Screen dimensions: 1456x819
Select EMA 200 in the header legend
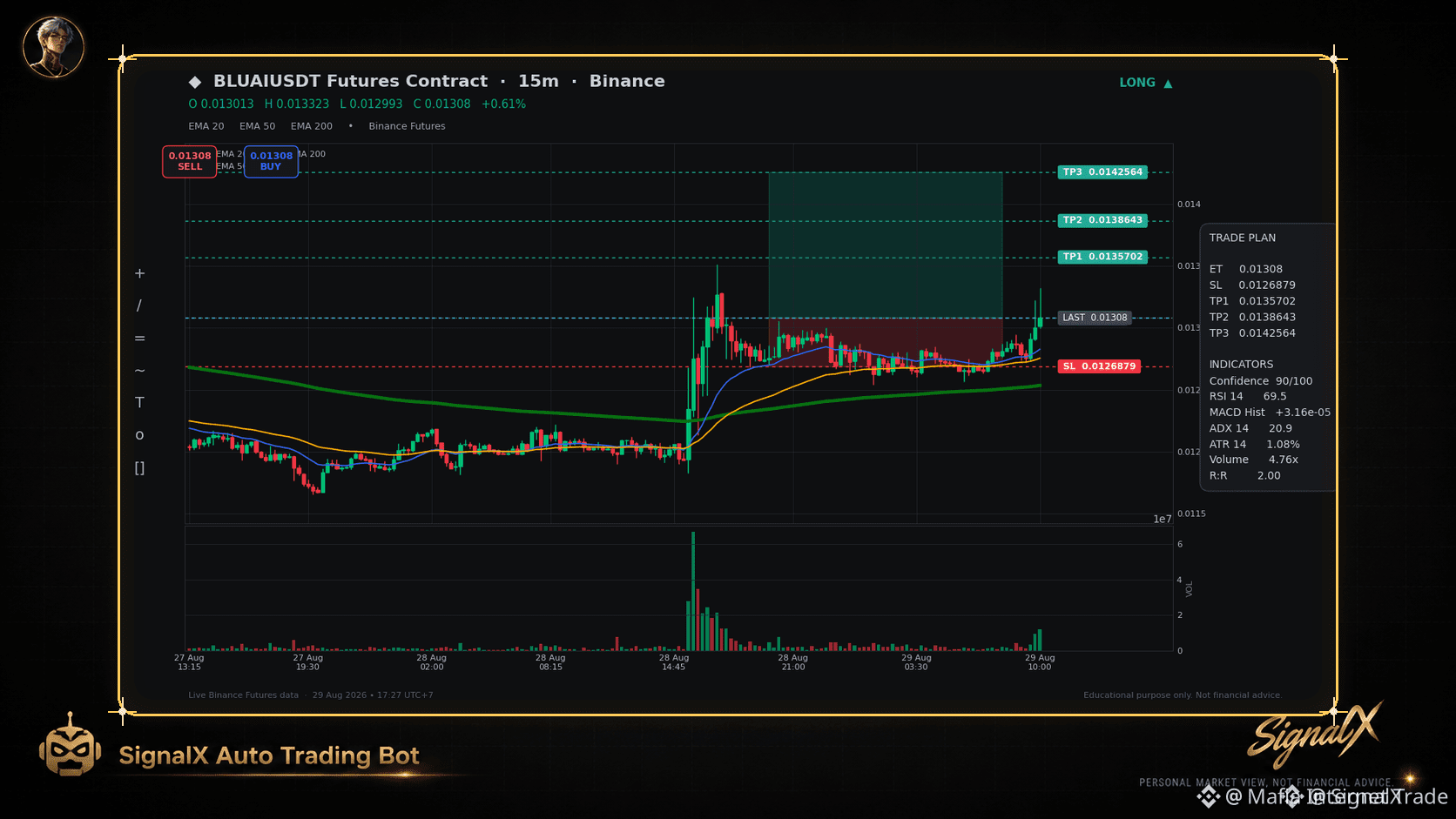(x=312, y=126)
